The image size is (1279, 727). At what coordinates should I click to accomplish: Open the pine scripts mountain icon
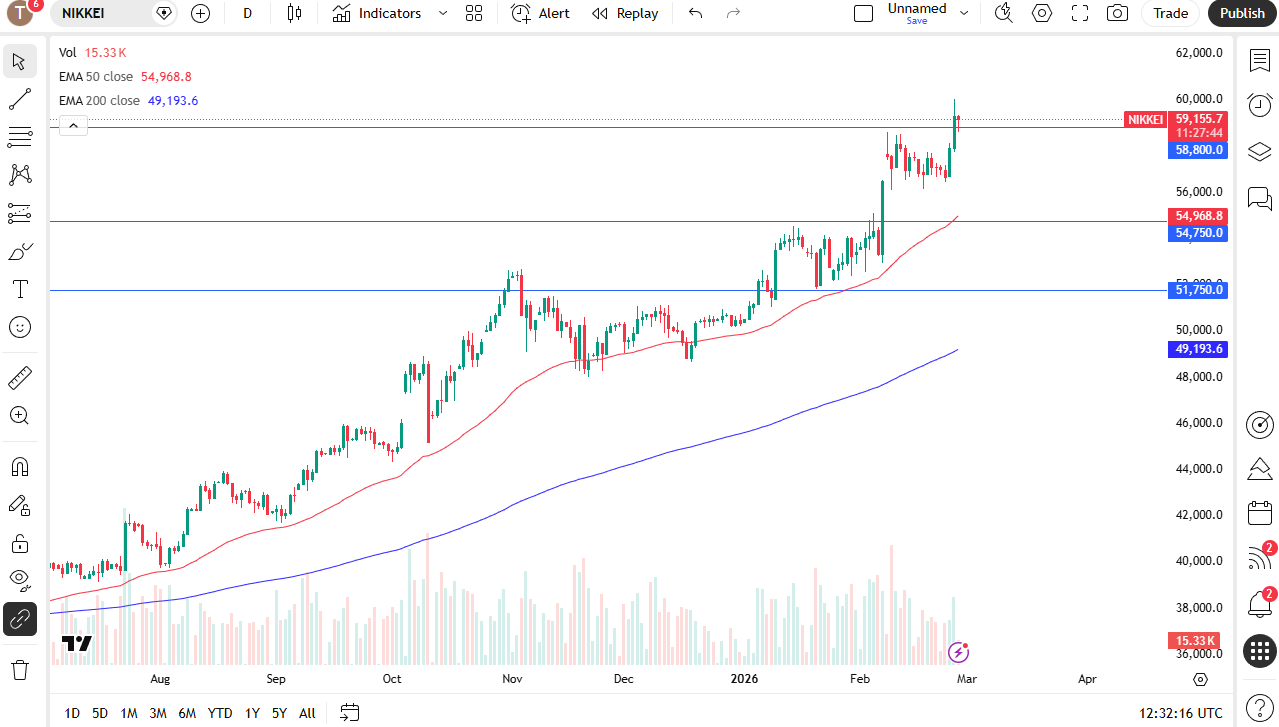pos(1259,469)
